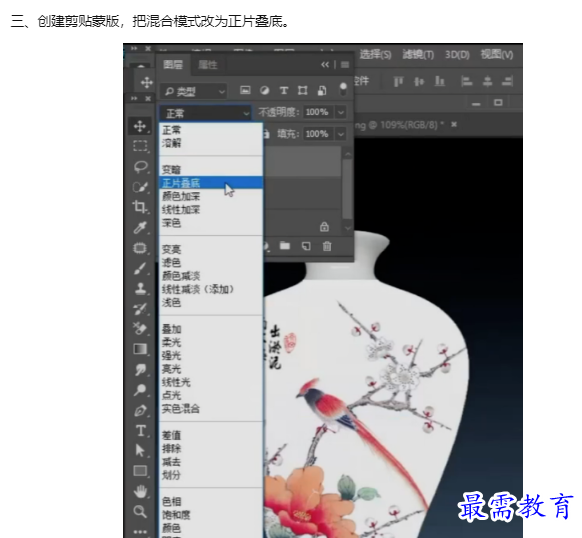Click the align top edges icon
Image resolution: width=582 pixels, height=538 pixels.
(x=398, y=81)
